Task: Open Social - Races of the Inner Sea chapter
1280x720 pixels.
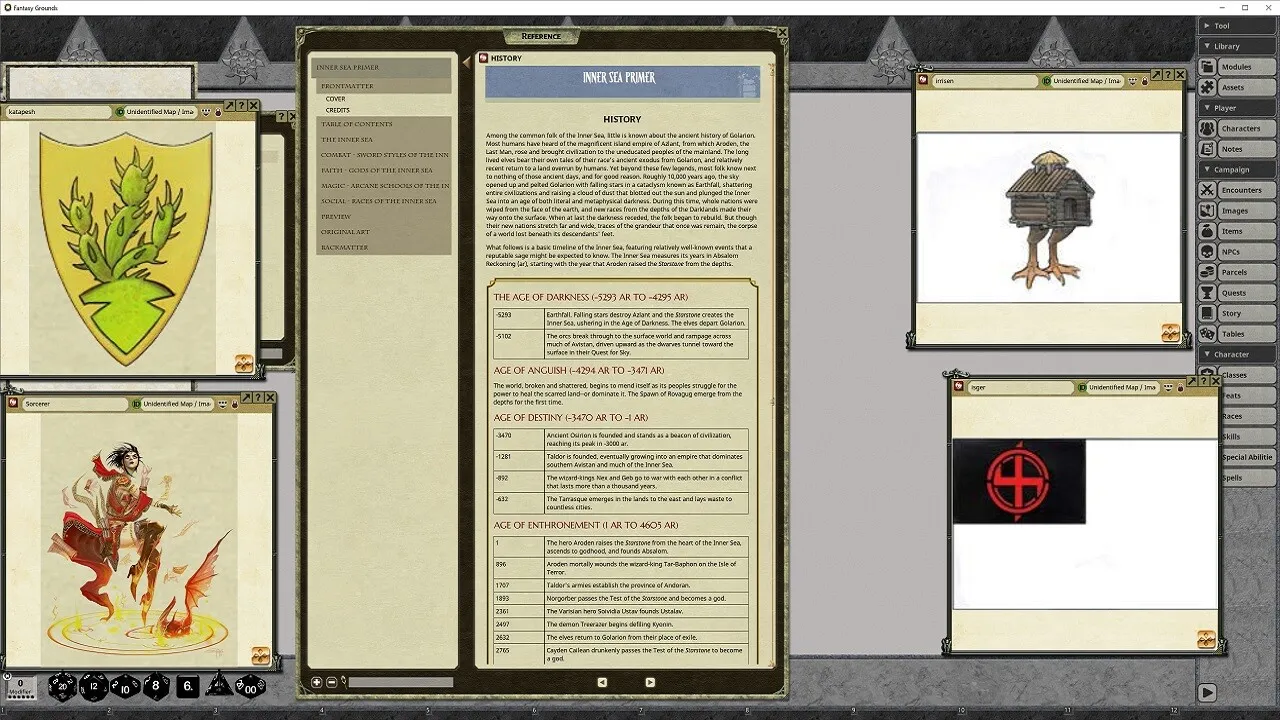Action: point(384,201)
